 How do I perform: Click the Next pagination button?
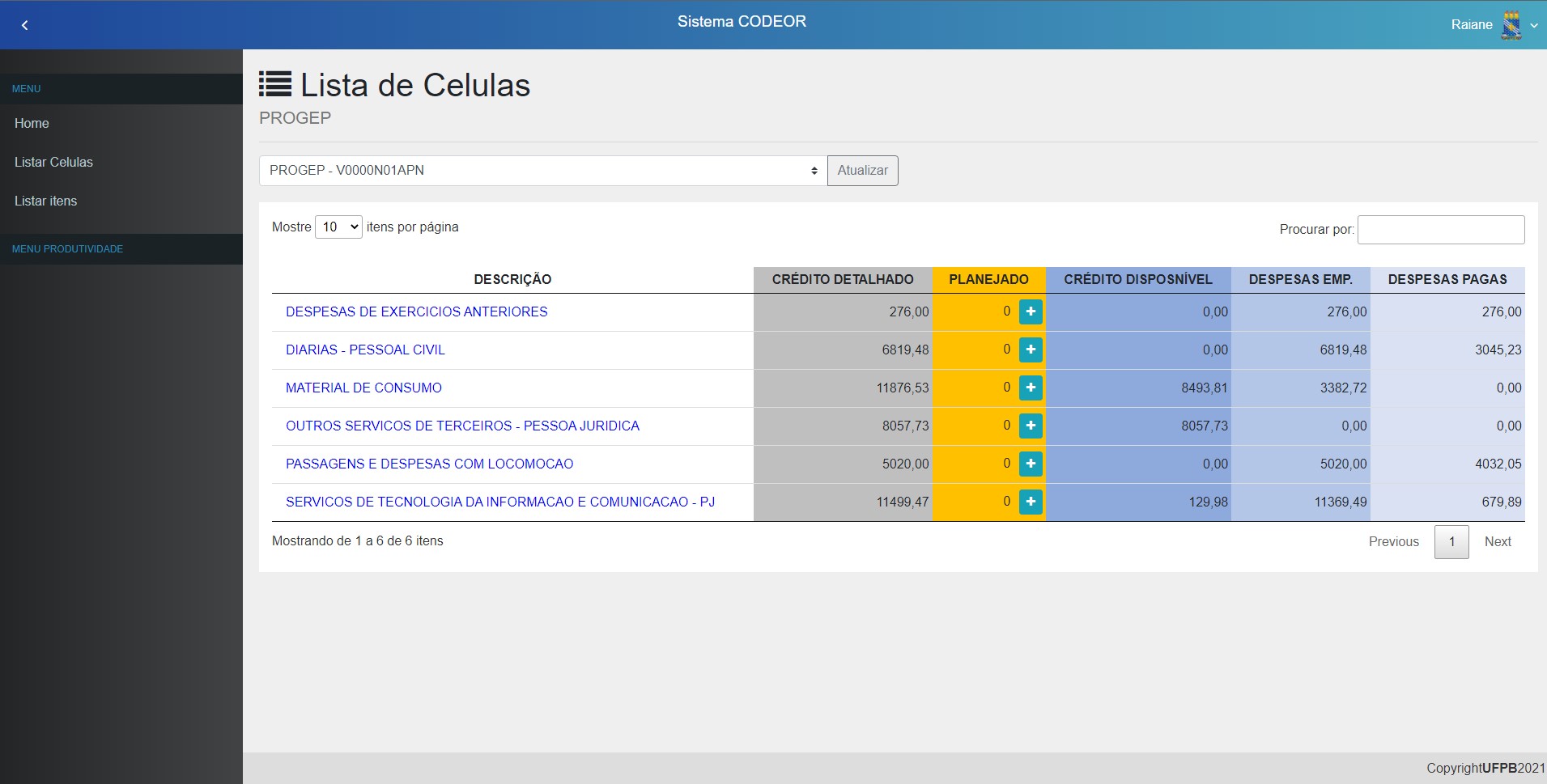tap(1497, 542)
